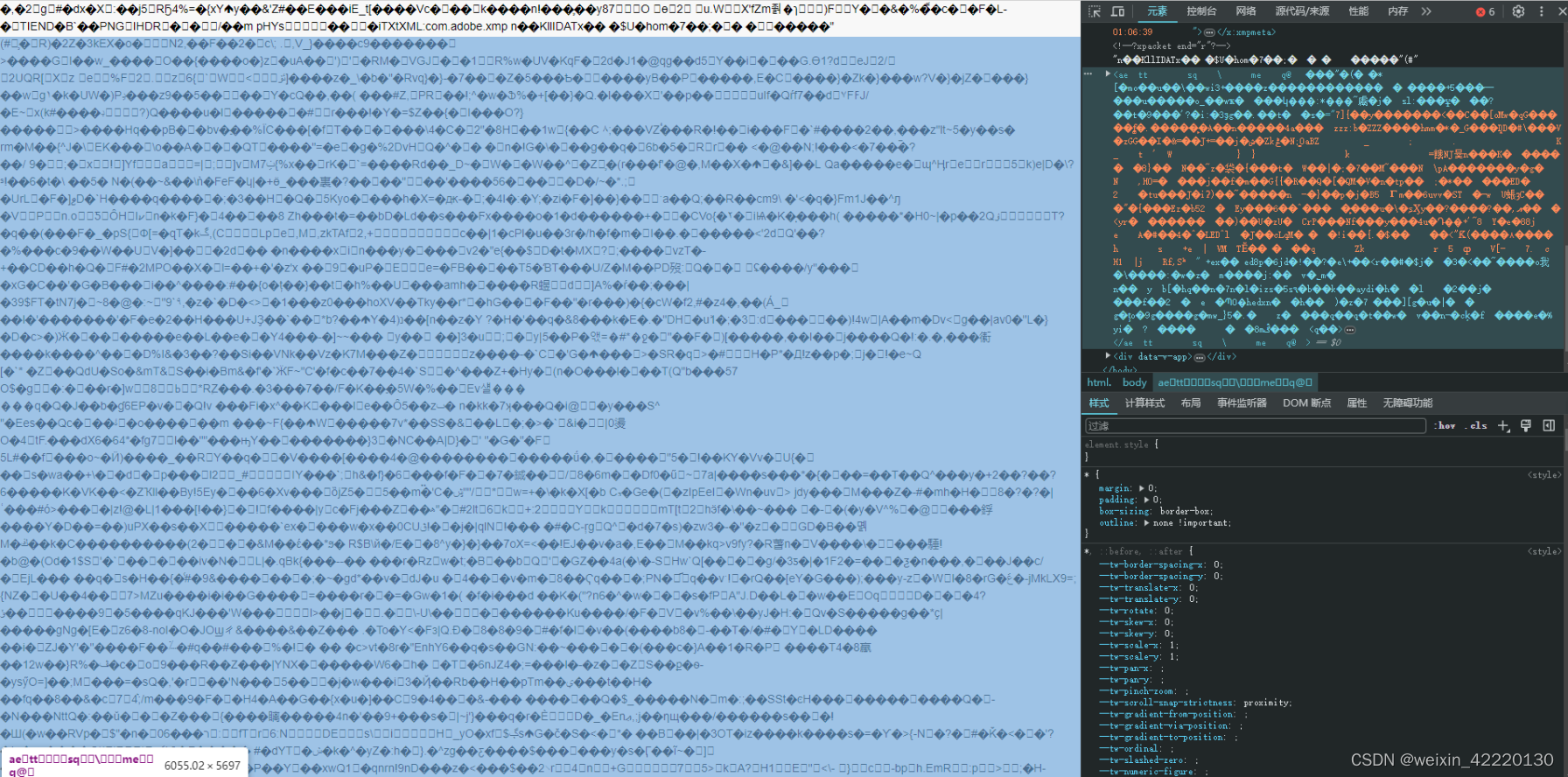
Task: Switch to the 源代码/来源 tab
Action: point(1302,11)
